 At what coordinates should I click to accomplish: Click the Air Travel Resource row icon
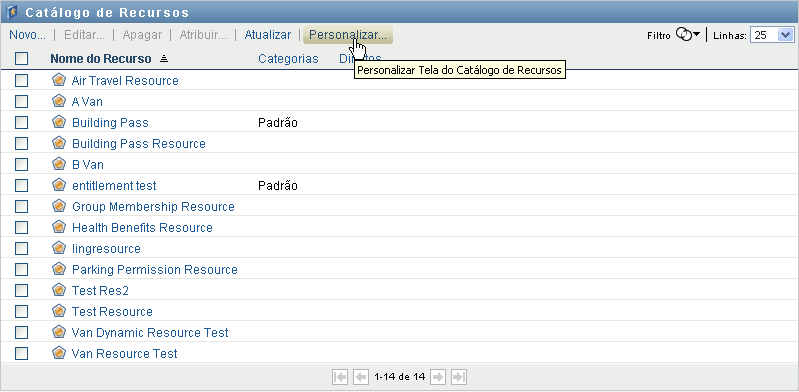(59, 80)
